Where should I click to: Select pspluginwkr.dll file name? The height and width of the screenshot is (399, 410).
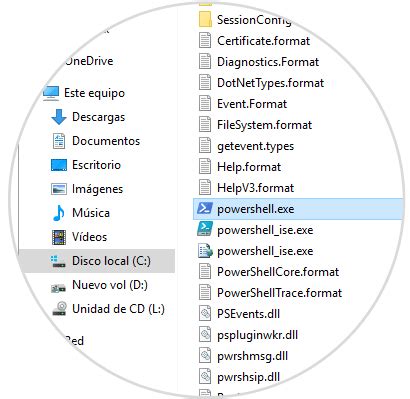tap(257, 335)
